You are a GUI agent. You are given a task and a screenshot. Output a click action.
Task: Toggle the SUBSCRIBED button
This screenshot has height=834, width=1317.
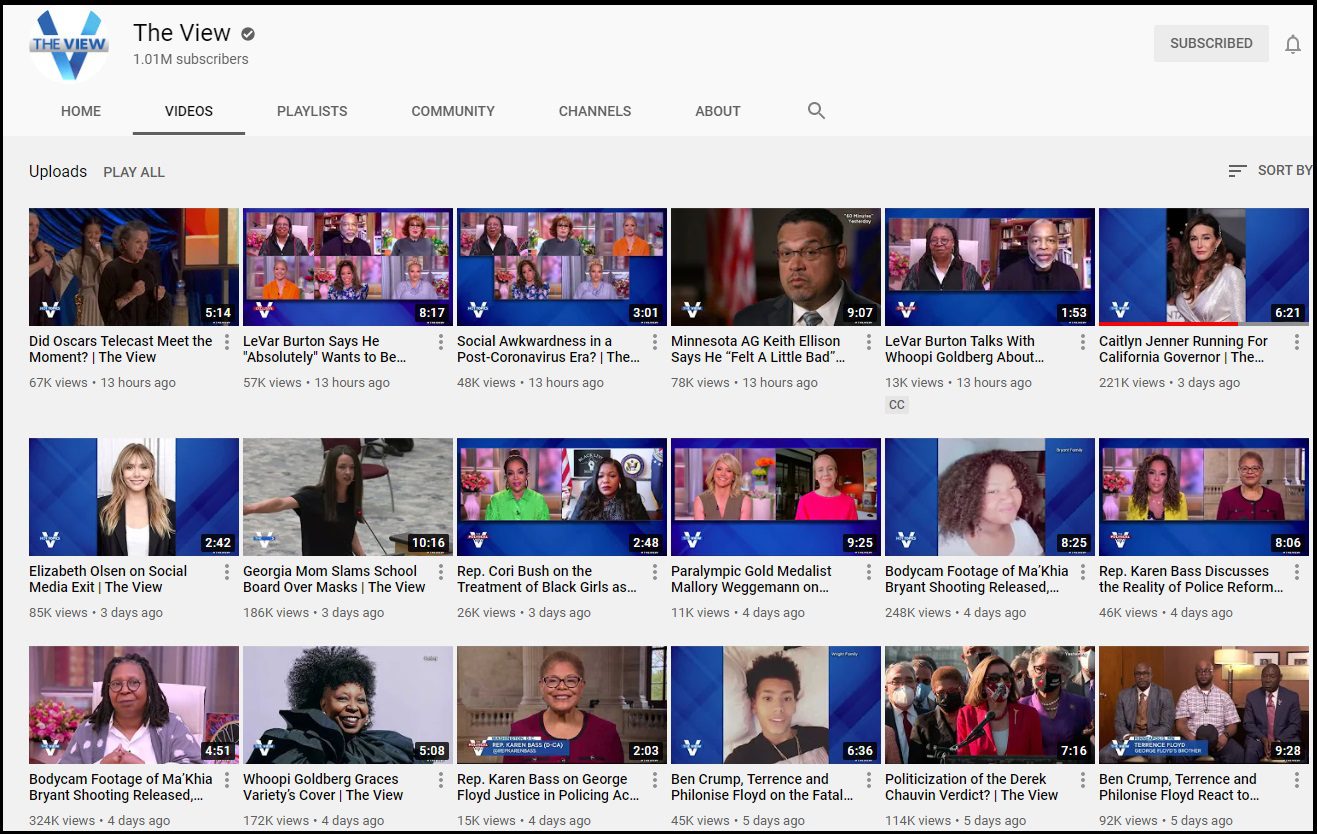pyautogui.click(x=1210, y=44)
